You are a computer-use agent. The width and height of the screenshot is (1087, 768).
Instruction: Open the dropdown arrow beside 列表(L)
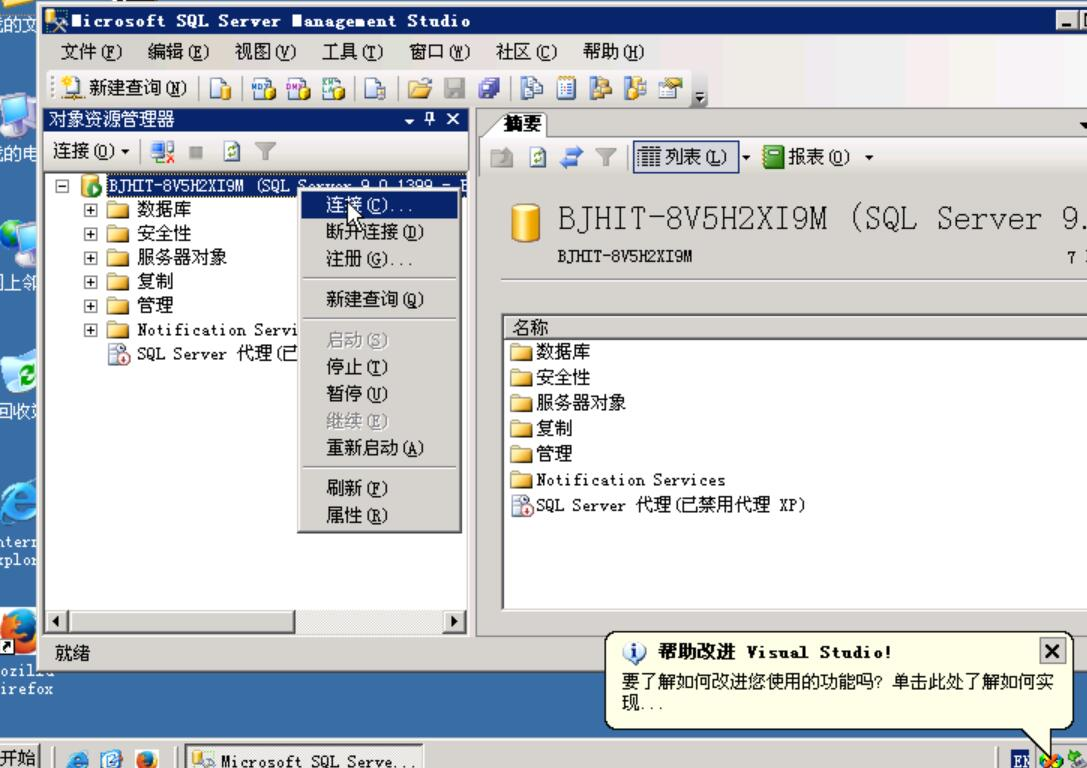(746, 157)
